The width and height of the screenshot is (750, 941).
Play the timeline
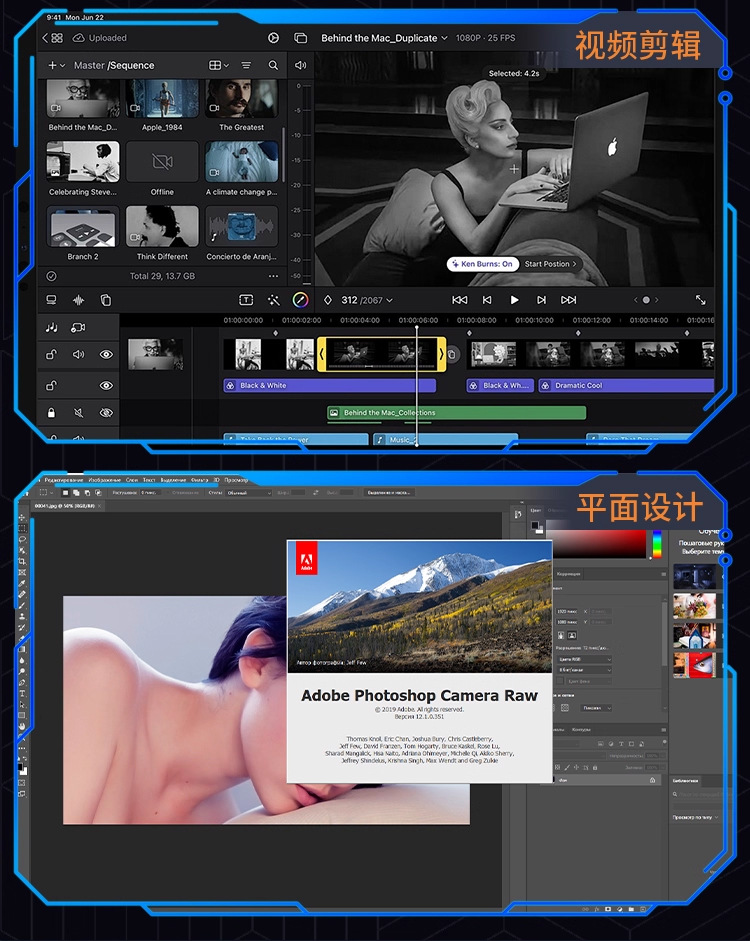click(514, 300)
